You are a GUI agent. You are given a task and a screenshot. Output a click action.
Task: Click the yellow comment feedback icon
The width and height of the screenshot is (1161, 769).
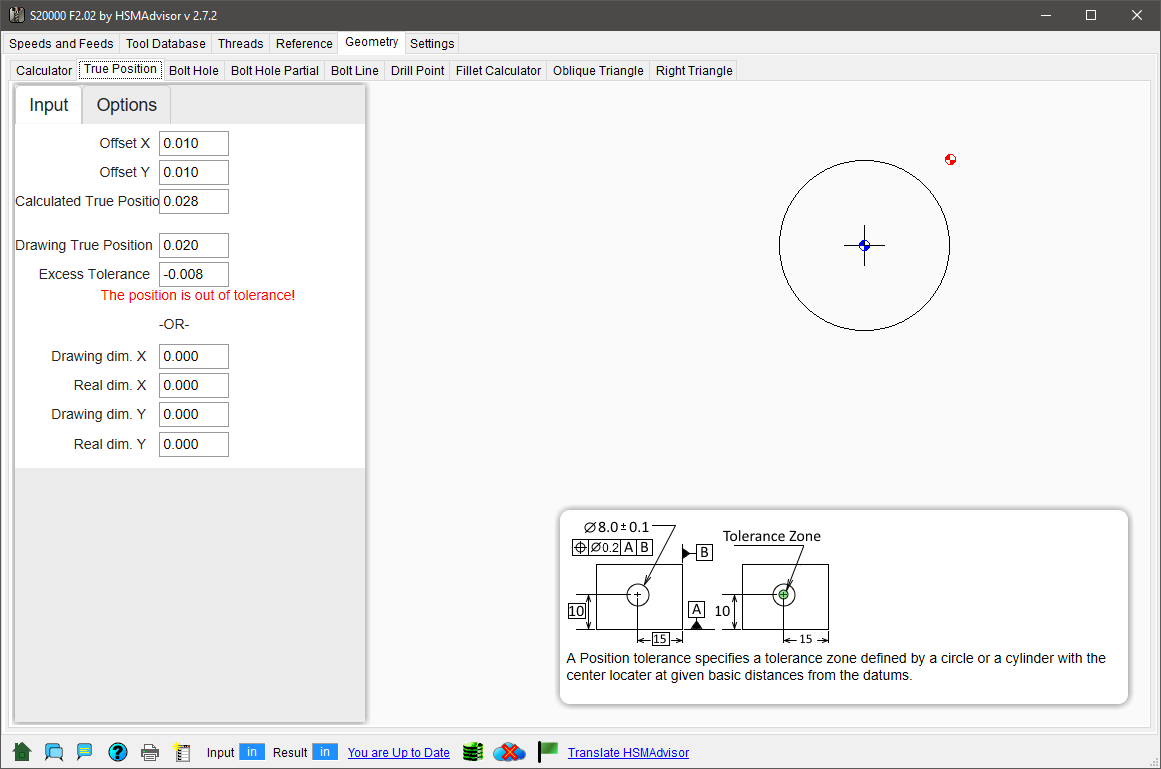(x=84, y=752)
